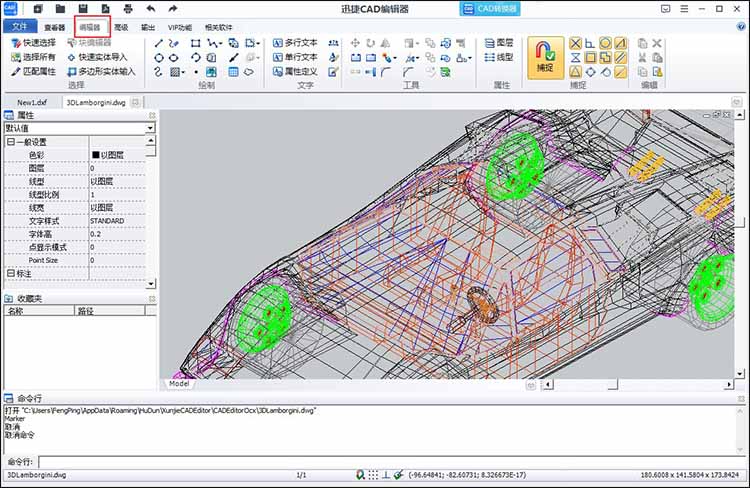This screenshot has width=750, height=488.
Task: Toggle center snap (circle icon)
Action: coord(605,44)
